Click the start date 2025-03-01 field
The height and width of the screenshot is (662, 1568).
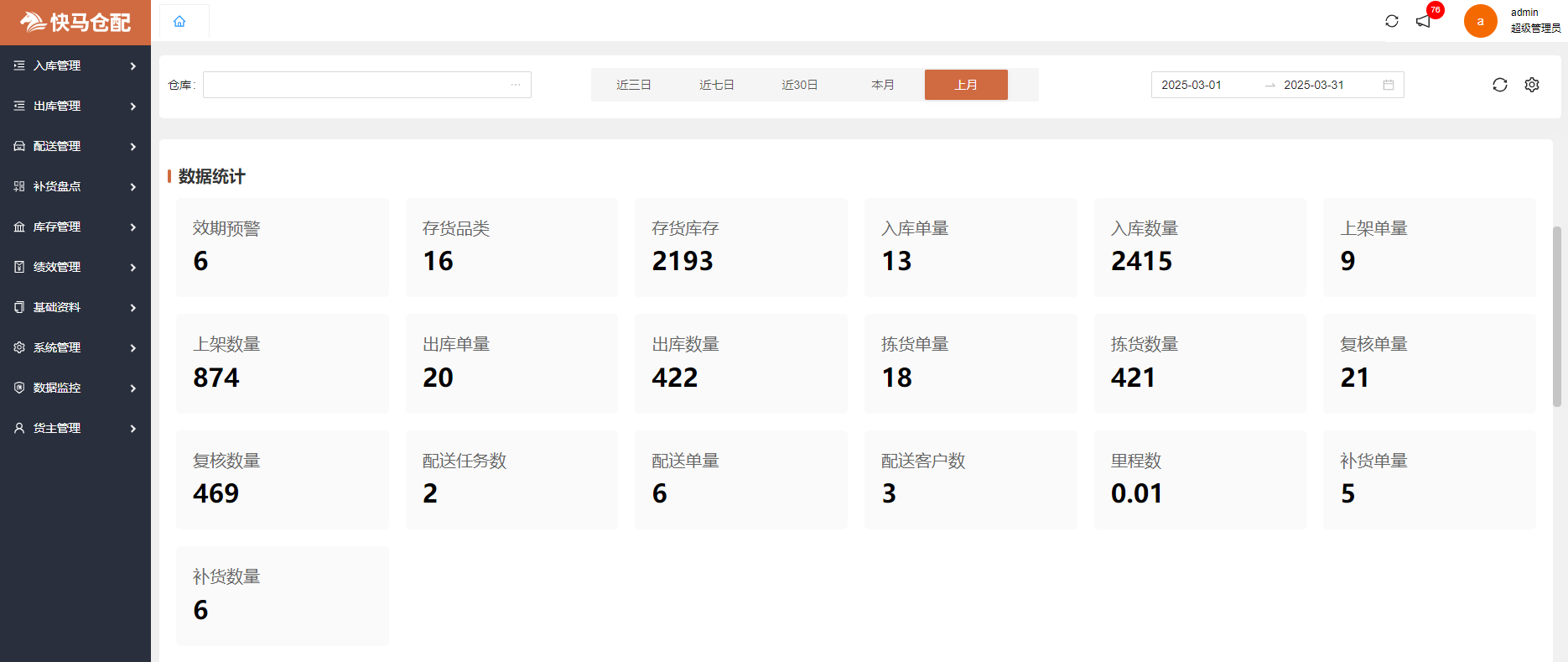(x=1192, y=85)
